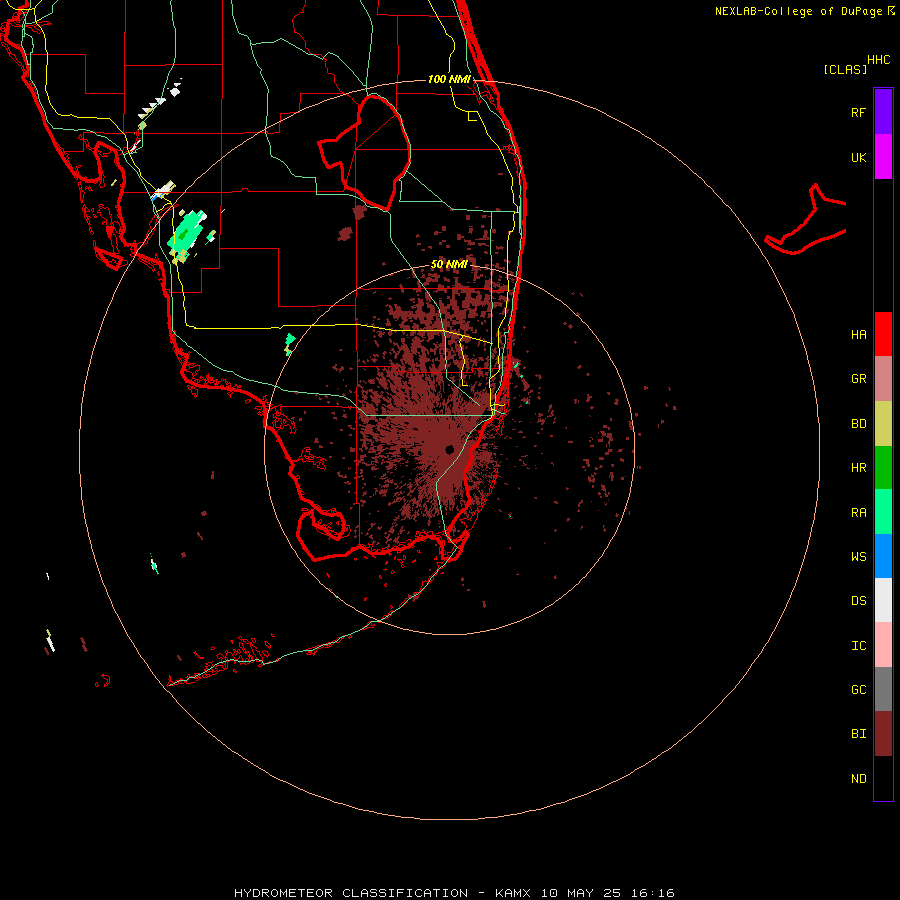The height and width of the screenshot is (900, 900).
Task: Click the "RF" legend label
Action: [x=858, y=112]
